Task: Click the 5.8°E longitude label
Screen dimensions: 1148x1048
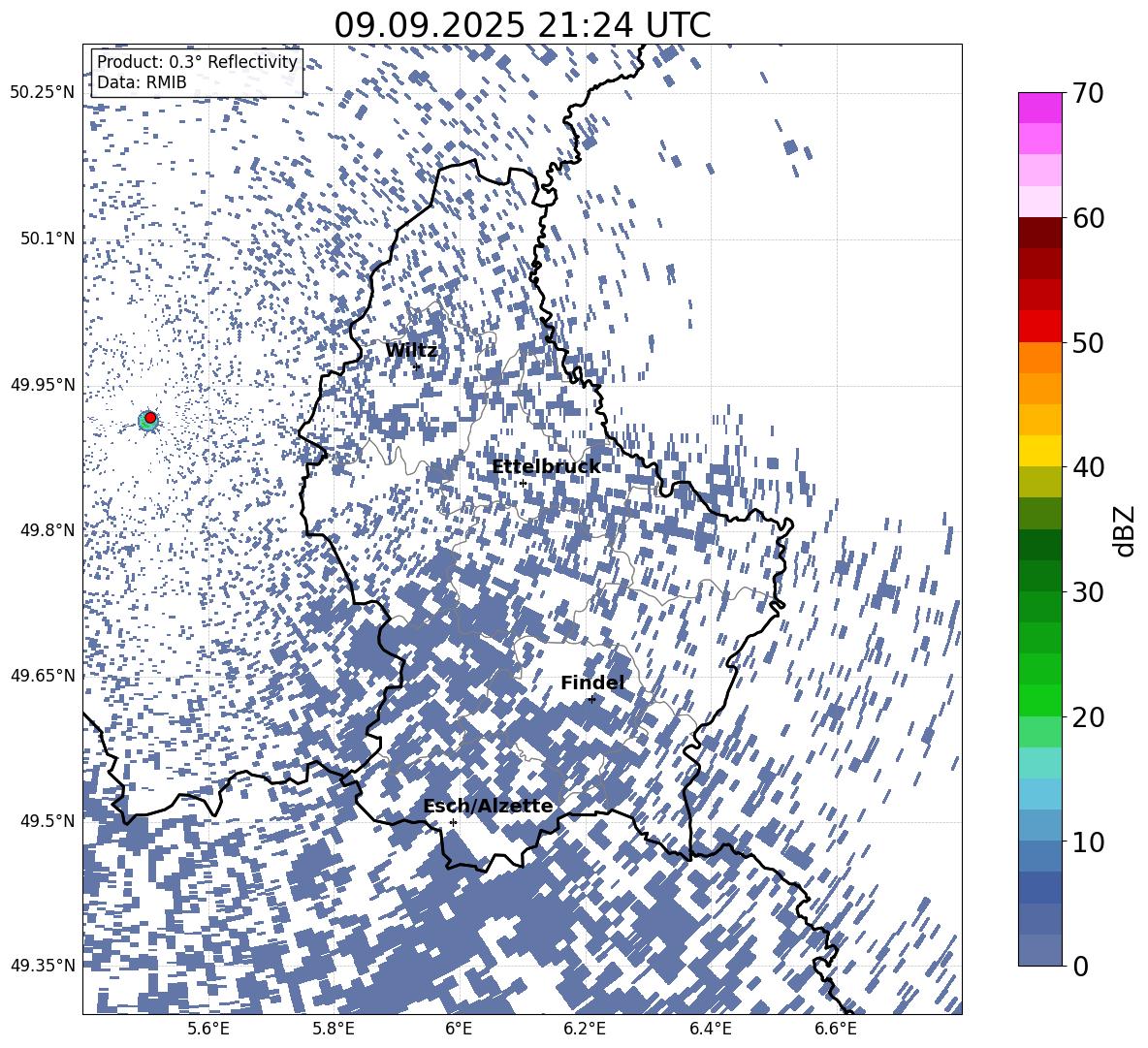Action: pos(334,1029)
